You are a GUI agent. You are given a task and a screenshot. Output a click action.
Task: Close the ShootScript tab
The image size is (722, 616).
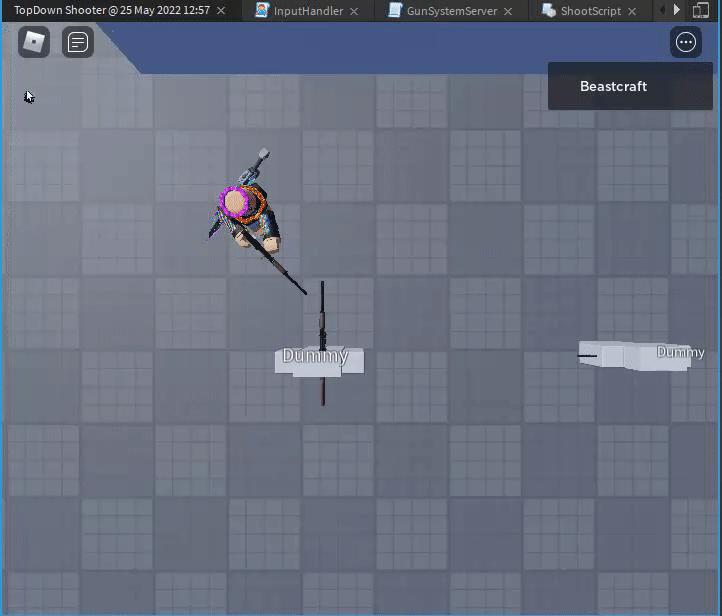coord(632,11)
